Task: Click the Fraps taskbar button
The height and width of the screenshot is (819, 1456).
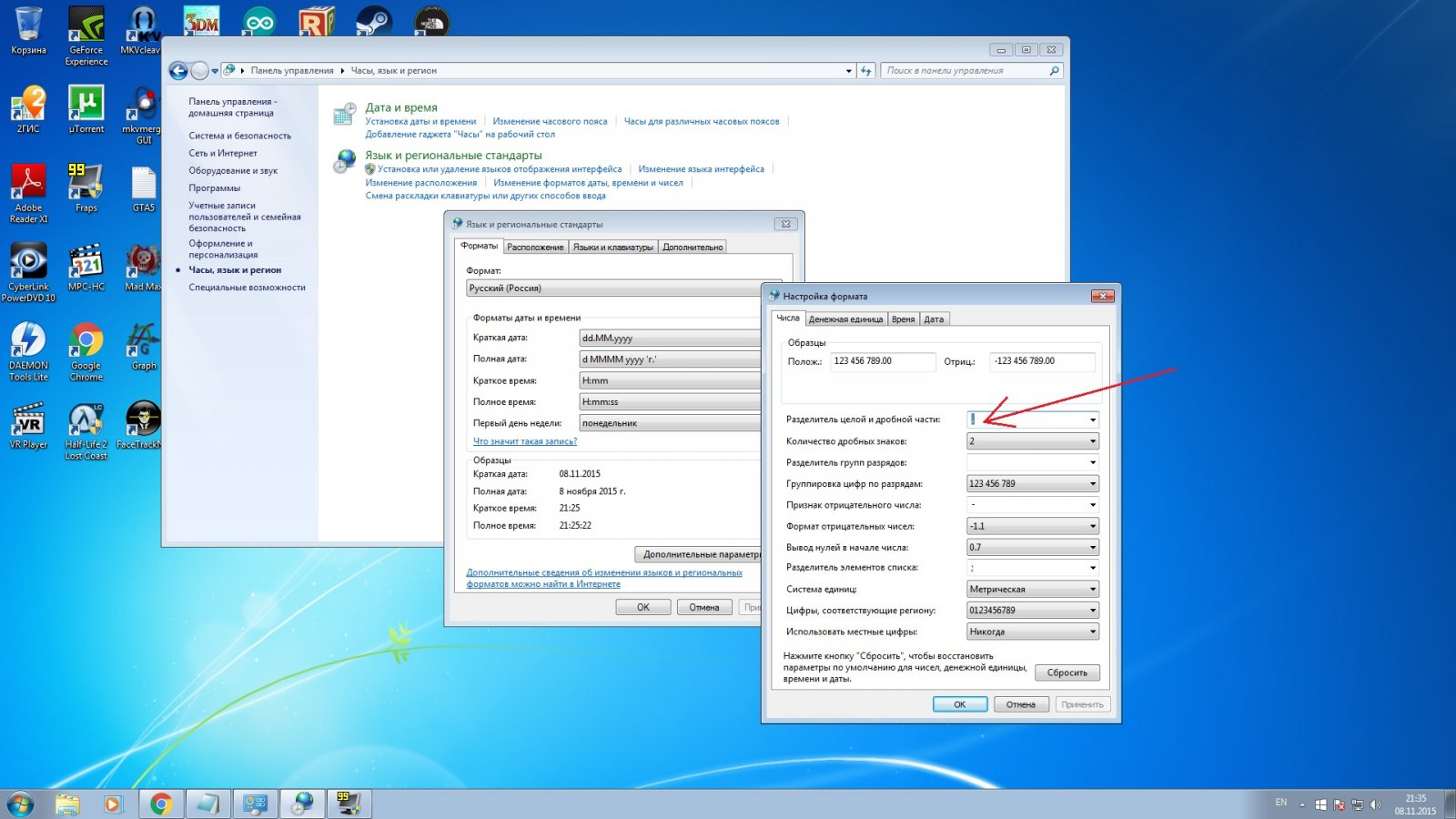Action: pos(349,804)
